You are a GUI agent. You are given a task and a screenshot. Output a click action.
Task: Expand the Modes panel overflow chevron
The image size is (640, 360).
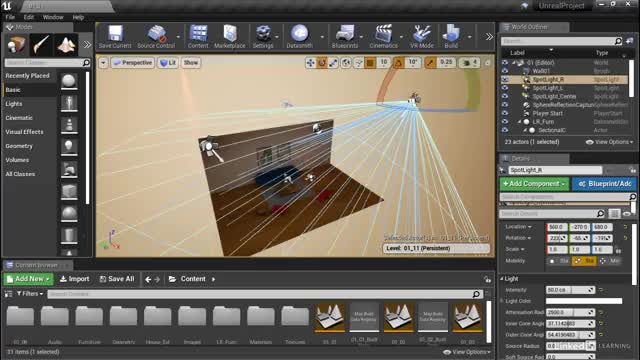tap(87, 44)
